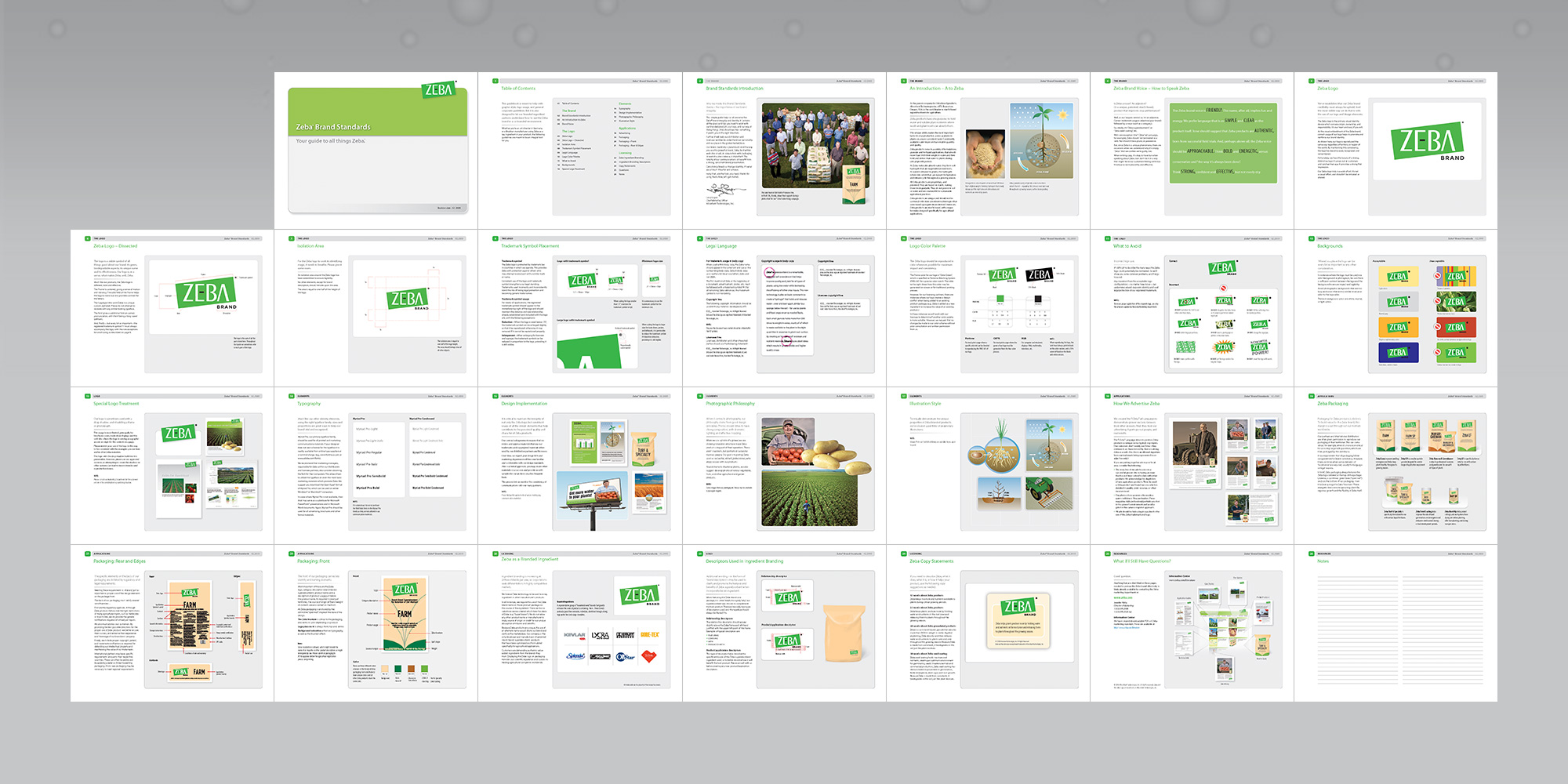The width and height of the screenshot is (1568, 784).
Task: Open the Zeba Copy Statements page
Action: pyautogui.click(x=988, y=623)
